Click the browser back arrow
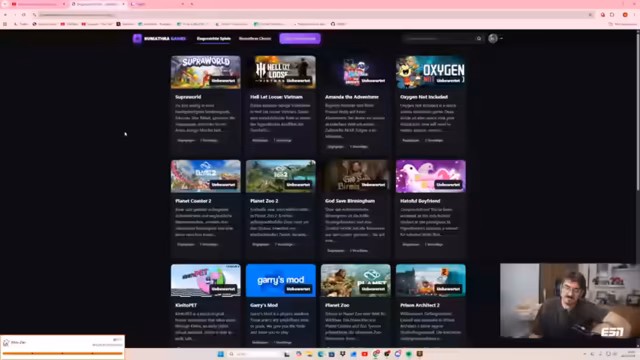 point(5,15)
